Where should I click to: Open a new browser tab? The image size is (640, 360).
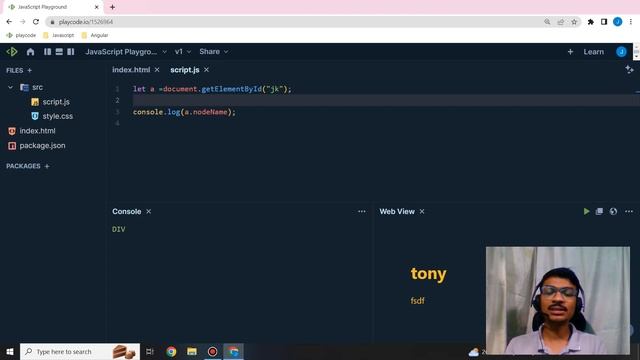click(x=112, y=7)
